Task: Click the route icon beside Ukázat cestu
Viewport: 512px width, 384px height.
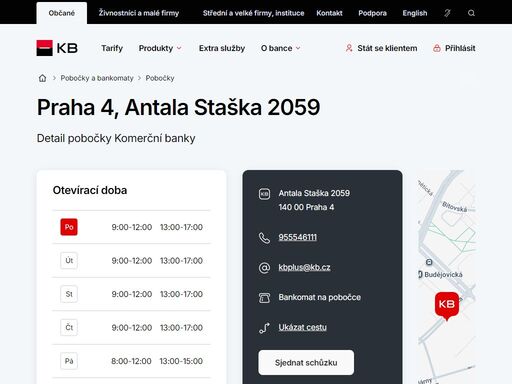Action: pos(264,327)
